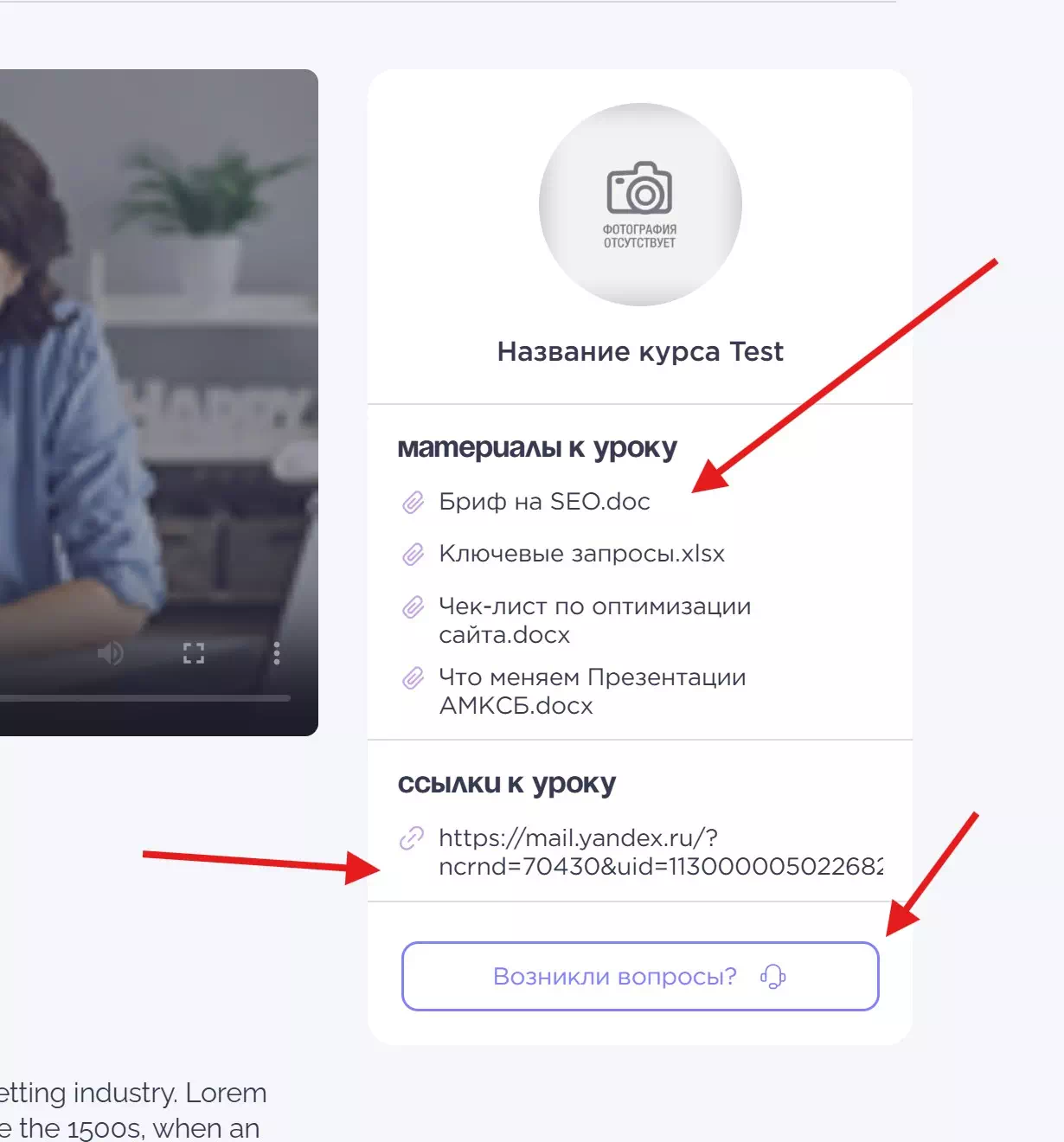Image resolution: width=1064 pixels, height=1142 pixels.
Task: Click the paperclip icon beside Бриф на SEO.doc
Action: click(413, 502)
